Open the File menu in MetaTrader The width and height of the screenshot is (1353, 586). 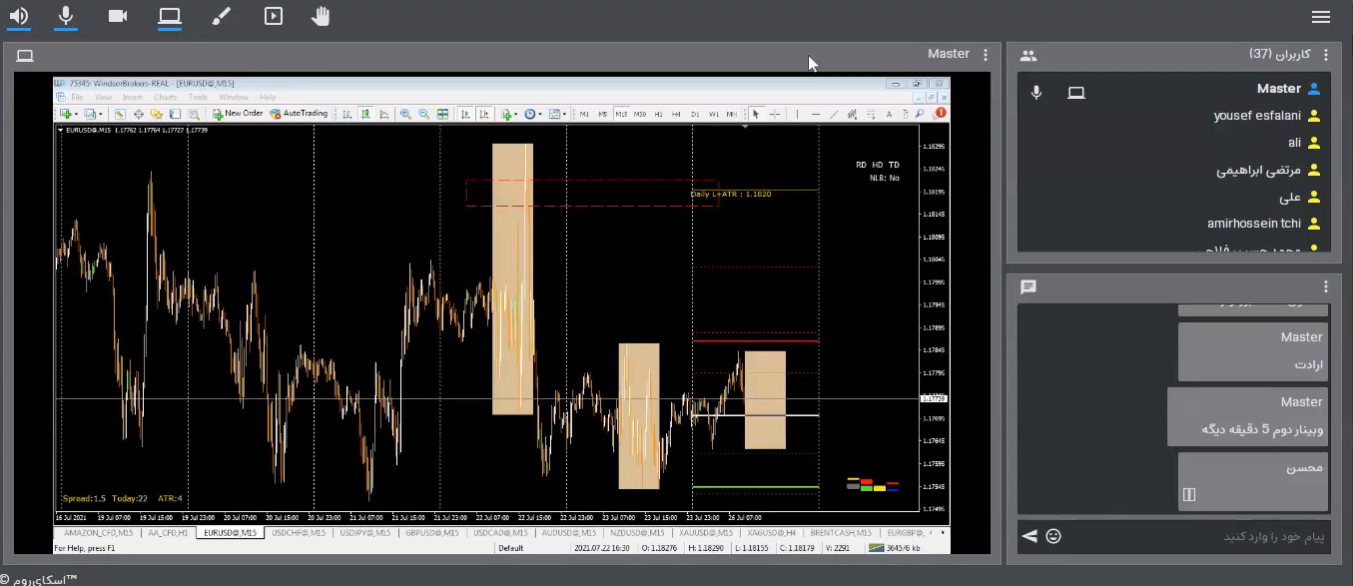77,98
